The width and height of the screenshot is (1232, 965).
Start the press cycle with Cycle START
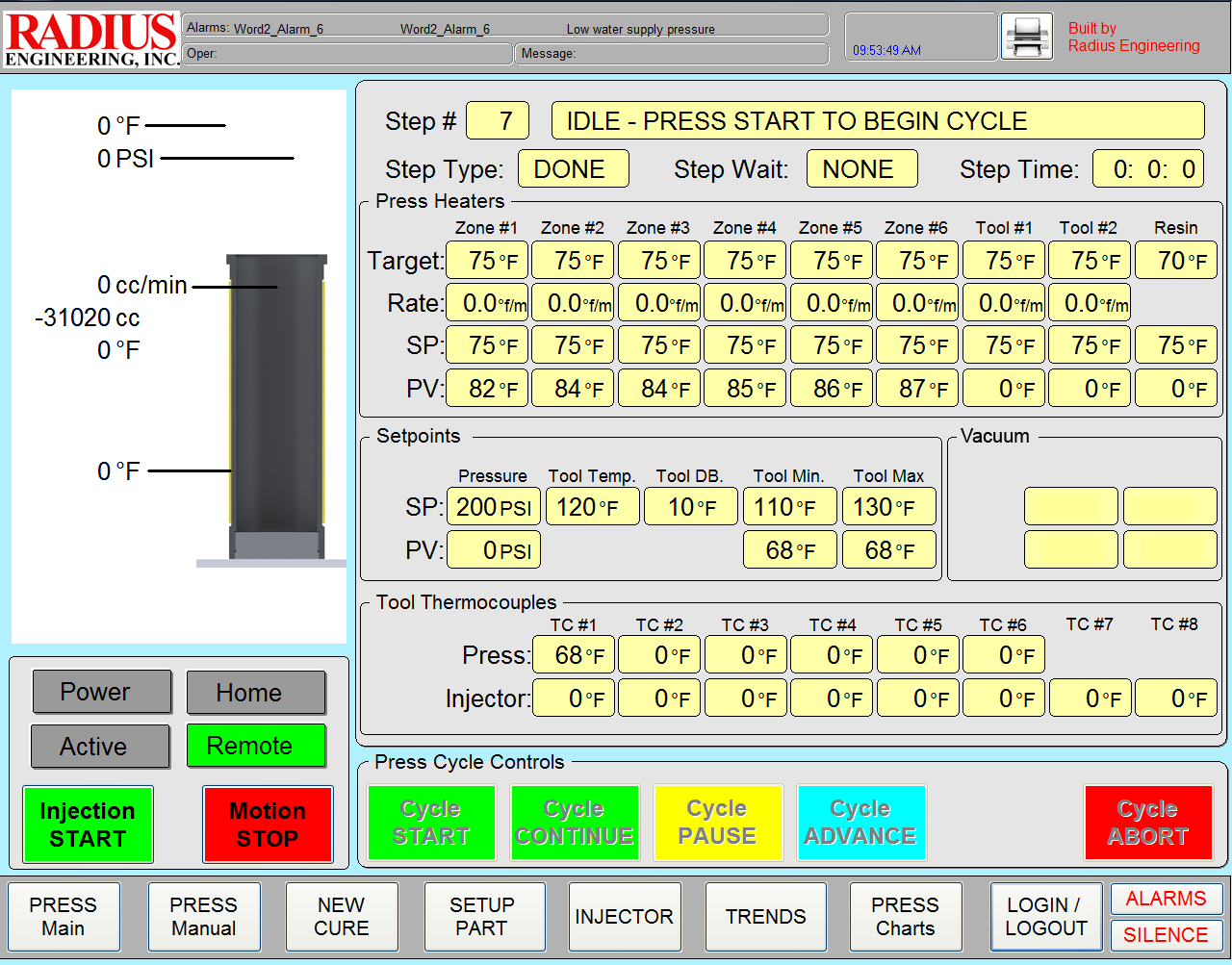coord(431,823)
